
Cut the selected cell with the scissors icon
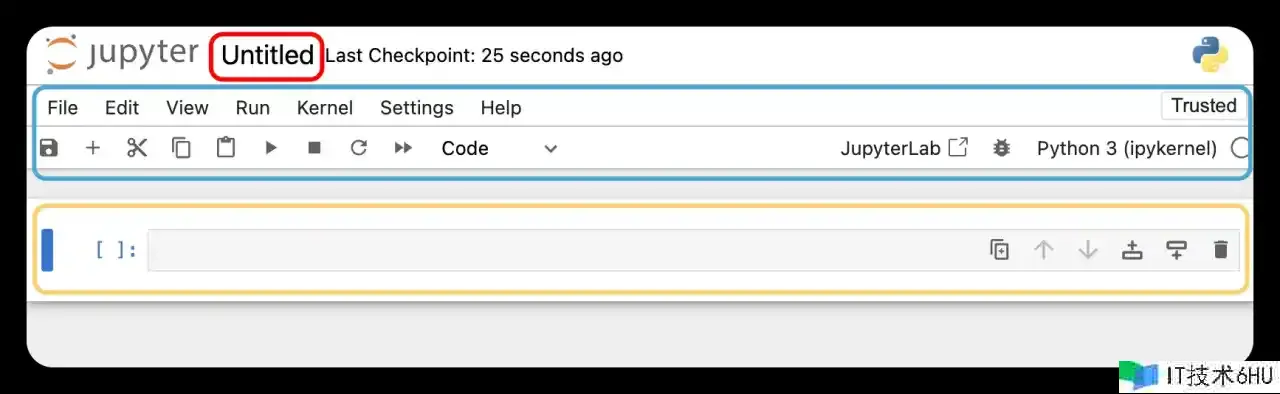137,148
